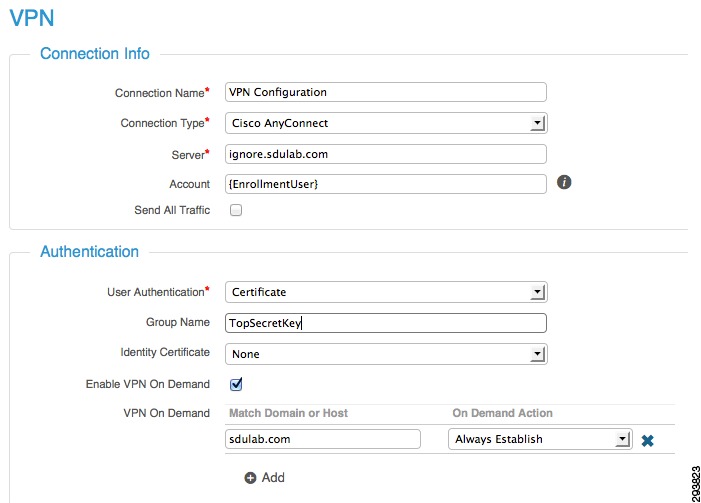Uncheck Enable VPN On Demand
The width and height of the screenshot is (701, 503).
pyautogui.click(x=236, y=384)
